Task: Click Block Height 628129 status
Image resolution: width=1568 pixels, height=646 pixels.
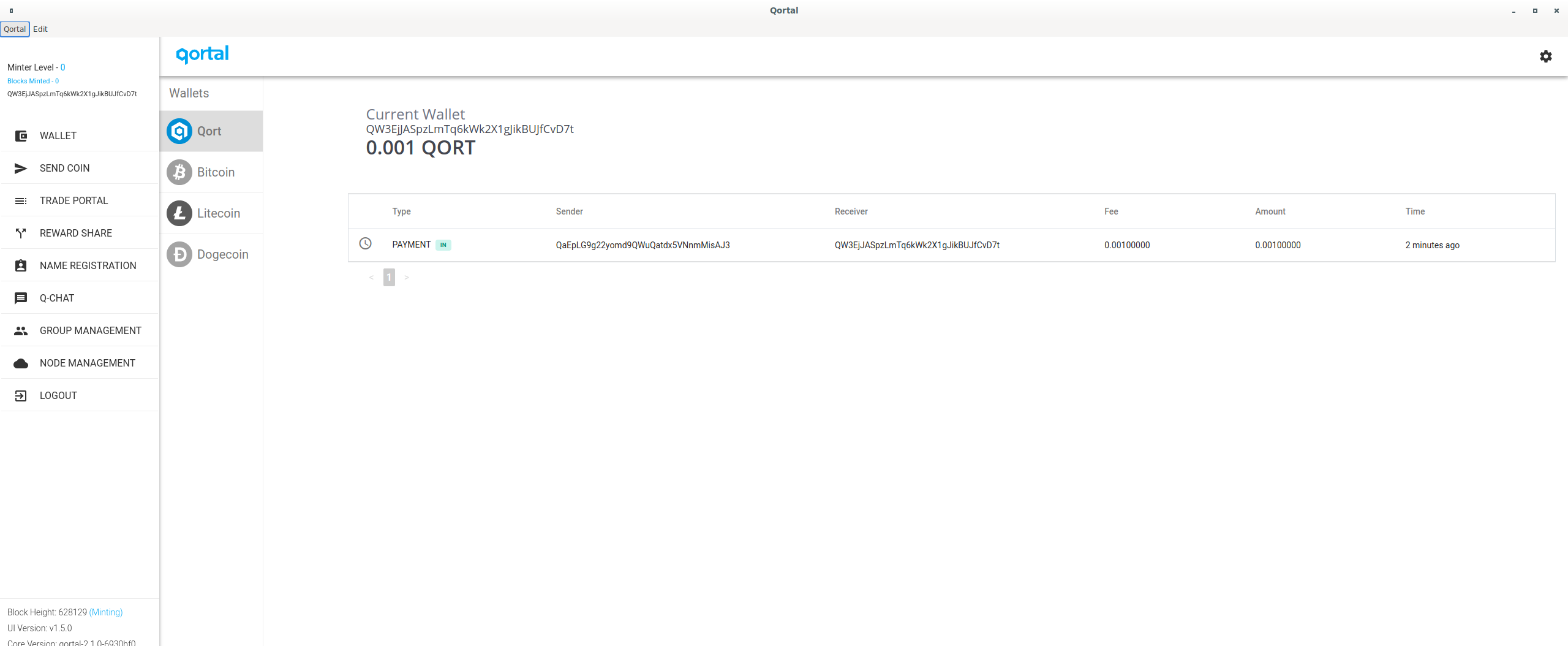Action: click(47, 612)
